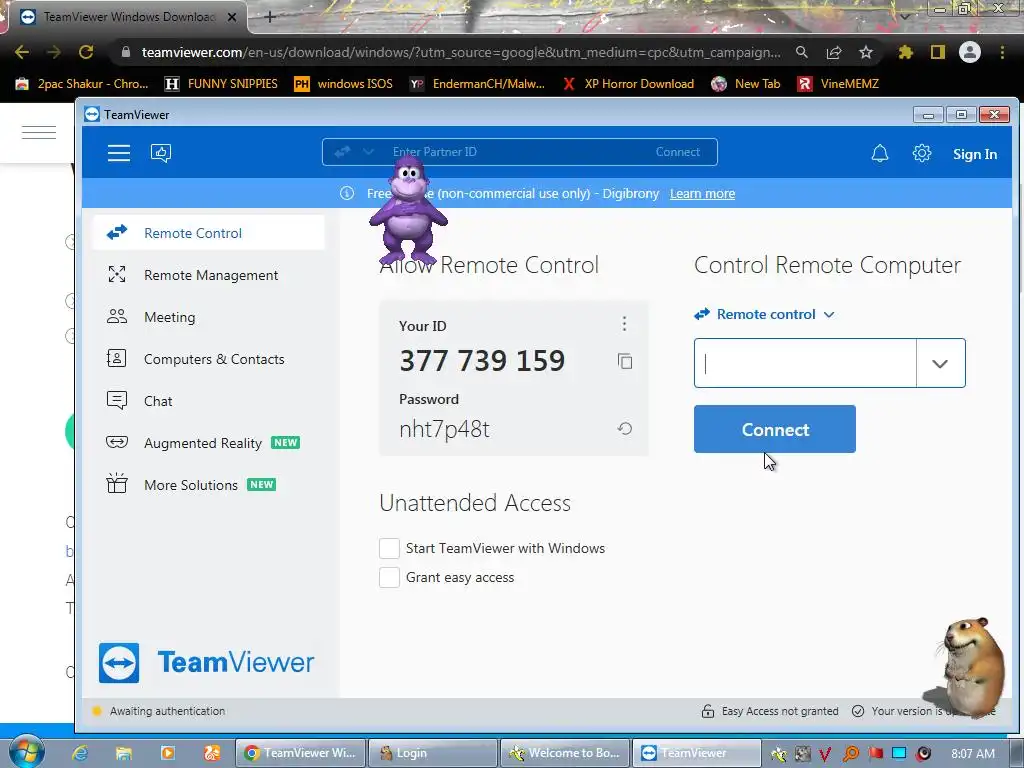Open More Solutions section
This screenshot has width=1024, height=768.
tap(209, 485)
